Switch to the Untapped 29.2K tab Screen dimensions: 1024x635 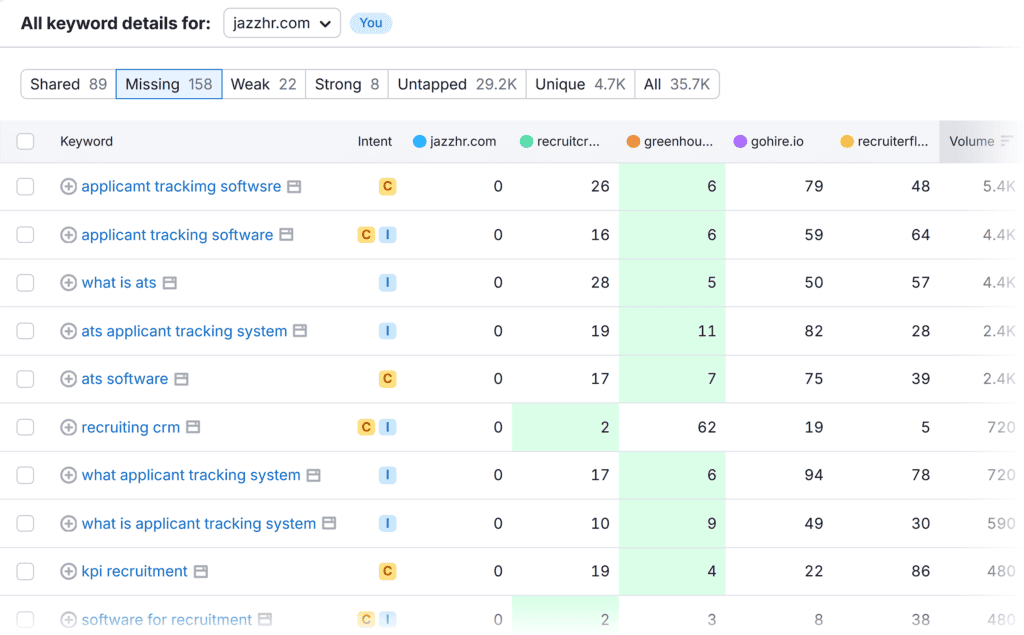point(457,84)
